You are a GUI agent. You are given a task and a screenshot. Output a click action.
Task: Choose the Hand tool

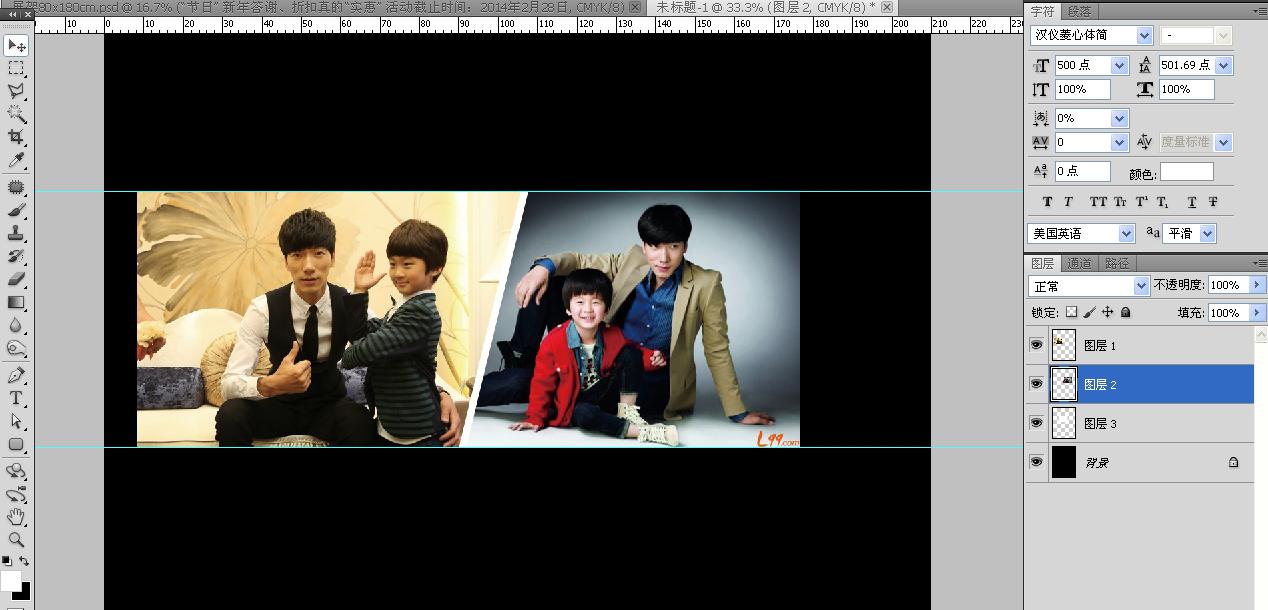[x=16, y=516]
